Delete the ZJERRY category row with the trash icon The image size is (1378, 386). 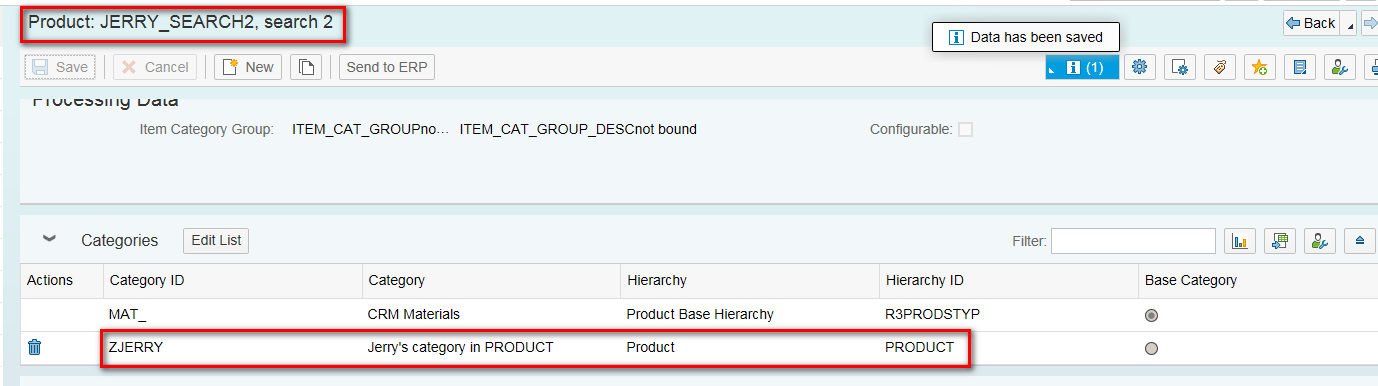pos(35,348)
